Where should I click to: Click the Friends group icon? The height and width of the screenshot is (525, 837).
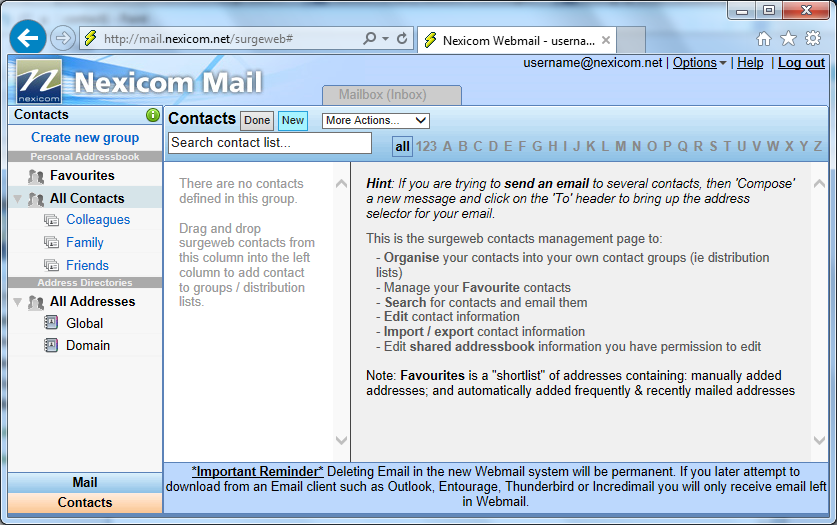tap(51, 265)
